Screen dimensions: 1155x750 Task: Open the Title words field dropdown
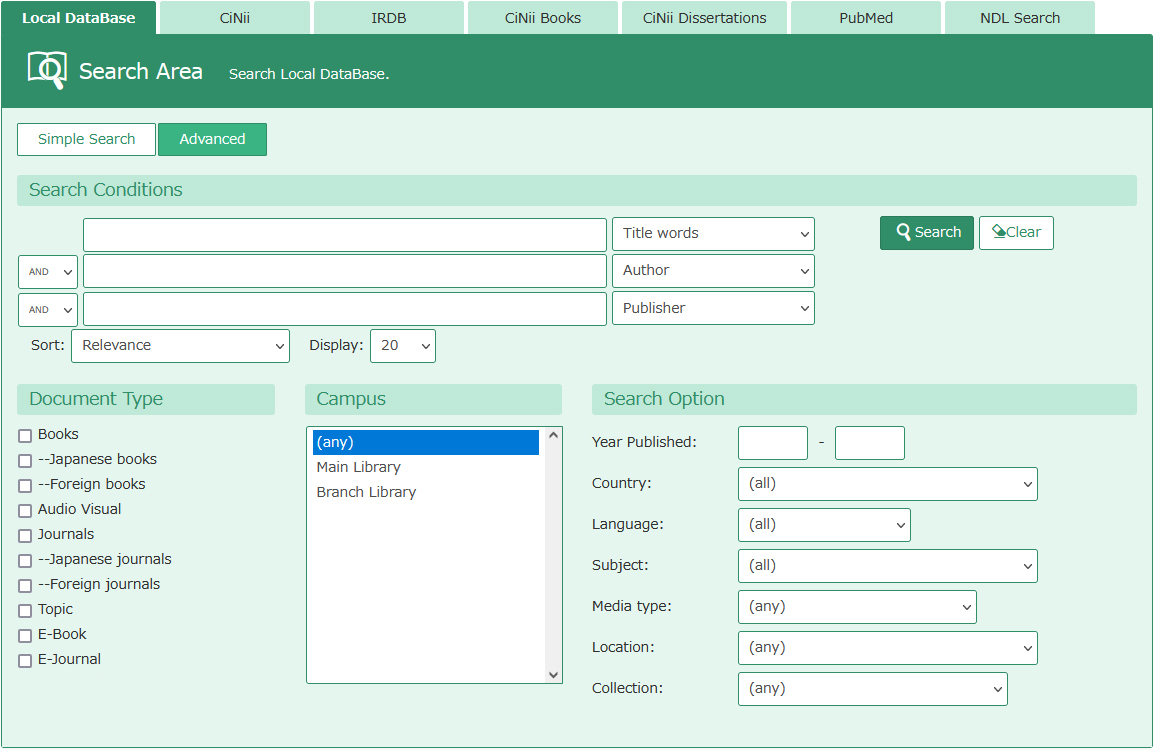click(713, 233)
